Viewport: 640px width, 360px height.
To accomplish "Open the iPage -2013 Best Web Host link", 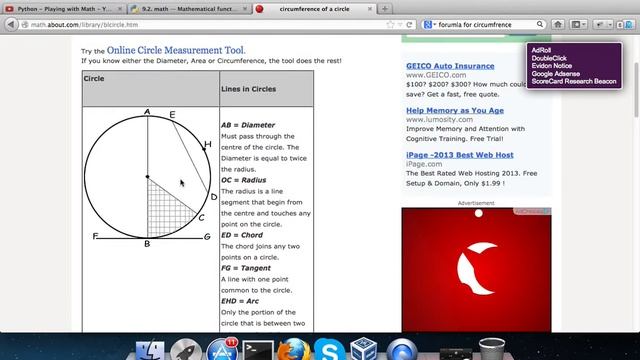I will pos(460,155).
